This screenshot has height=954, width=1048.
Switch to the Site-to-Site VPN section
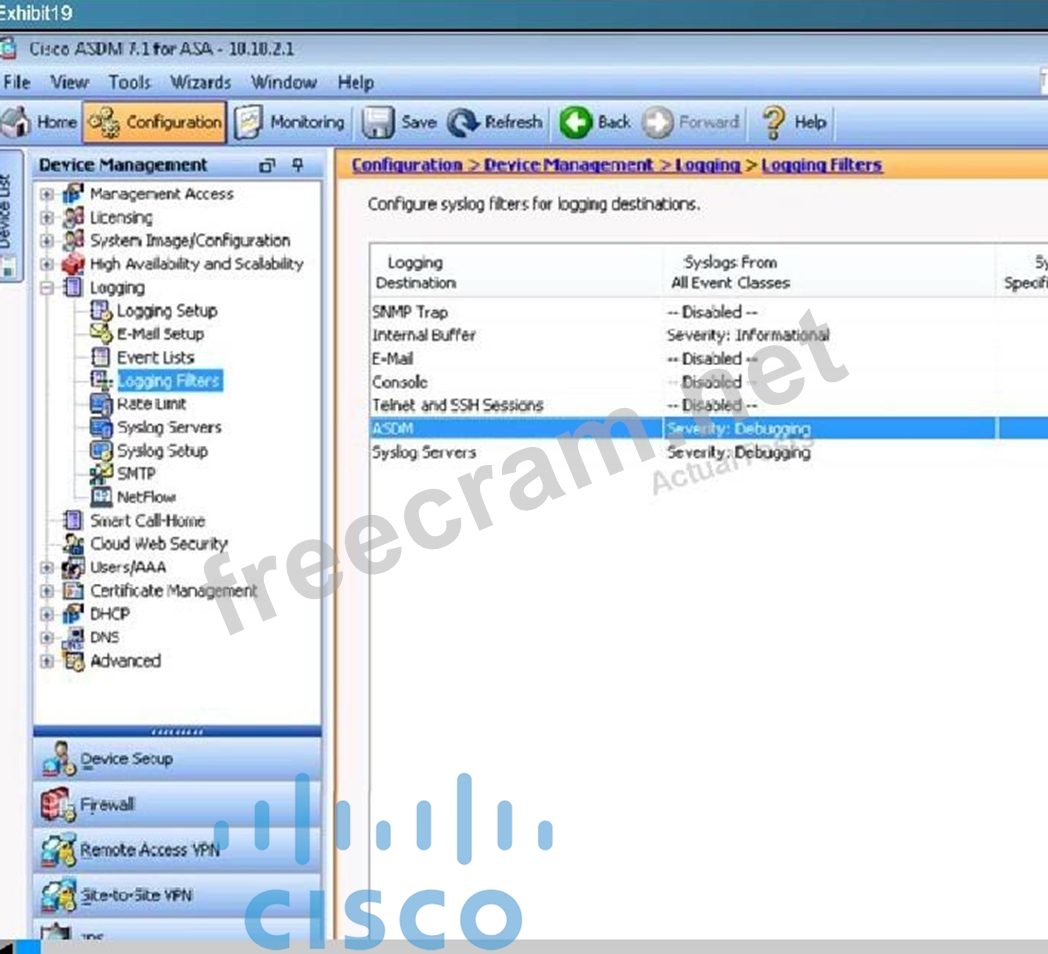(x=58, y=895)
